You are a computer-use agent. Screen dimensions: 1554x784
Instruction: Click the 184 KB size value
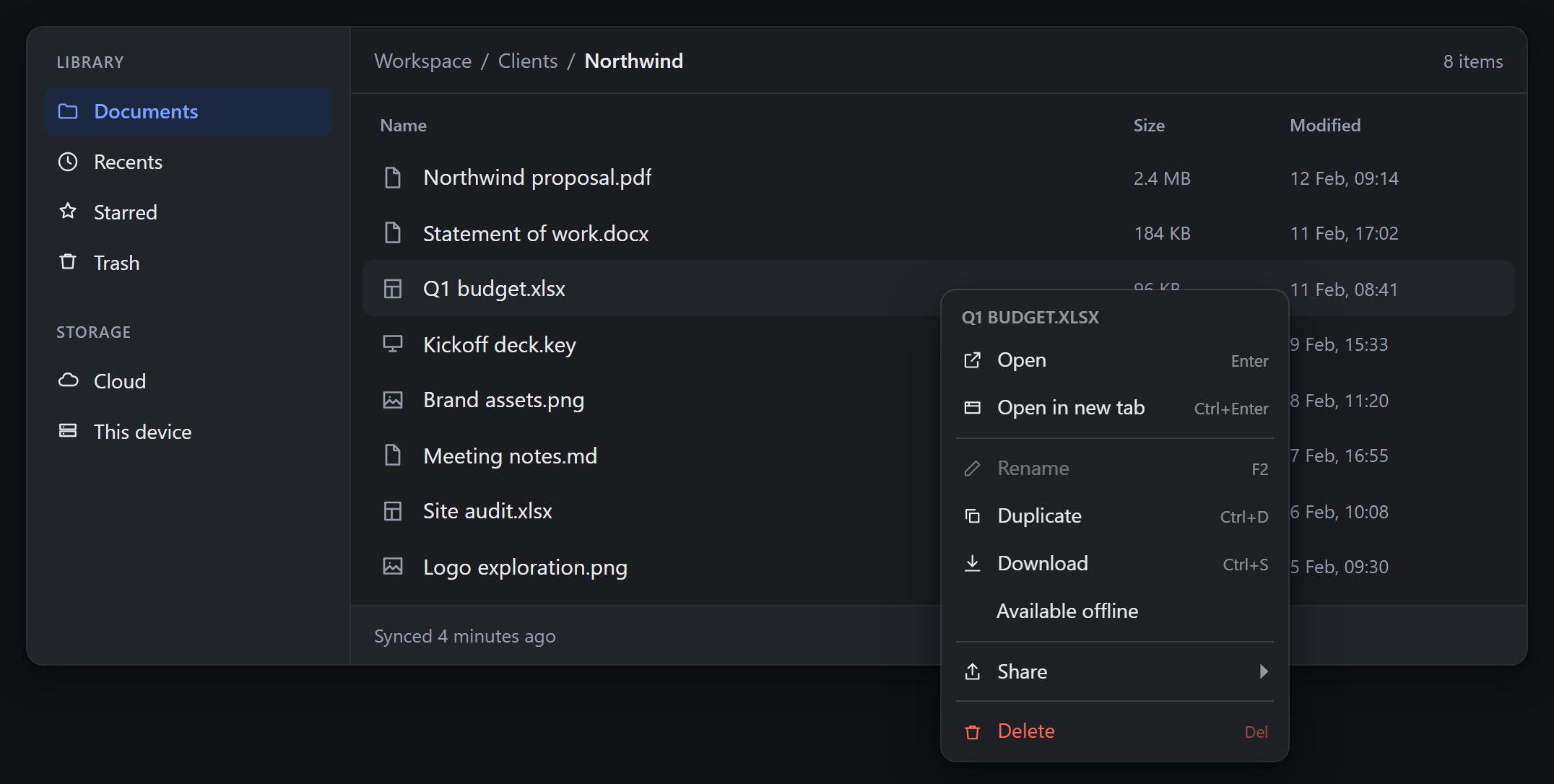(1162, 233)
